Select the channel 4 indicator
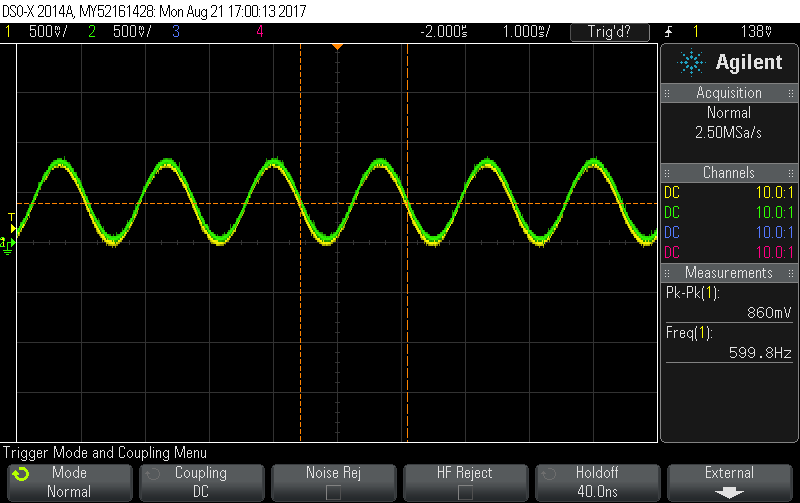This screenshot has height=503, width=800. coord(260,32)
